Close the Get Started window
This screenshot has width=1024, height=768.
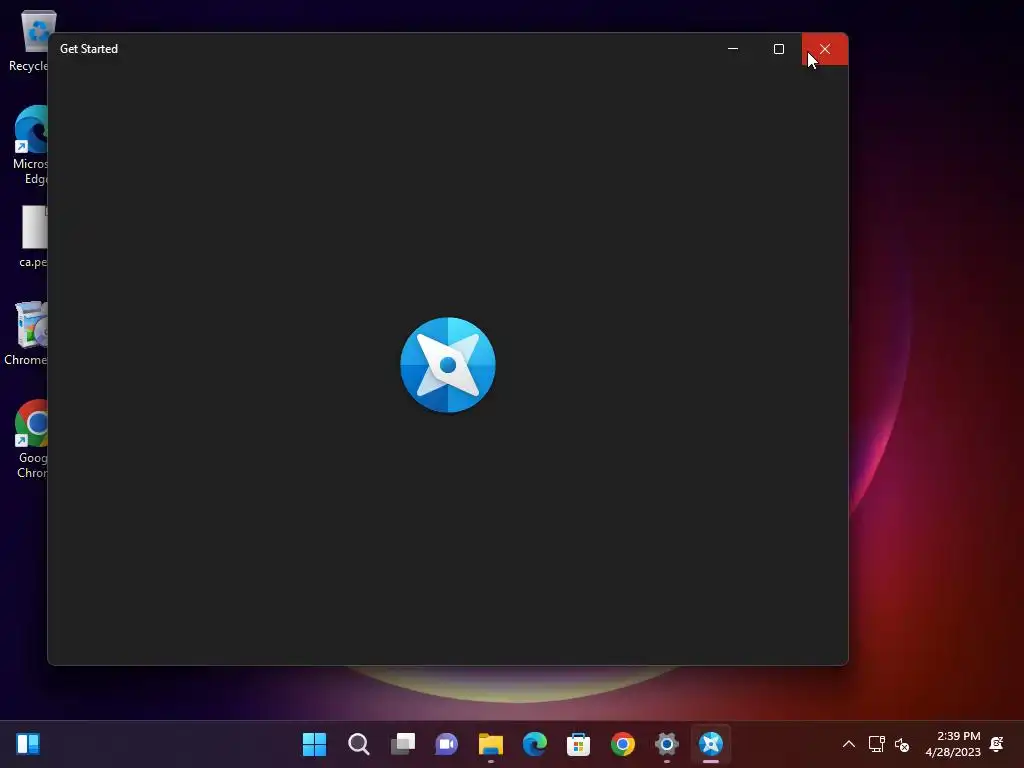[825, 49]
